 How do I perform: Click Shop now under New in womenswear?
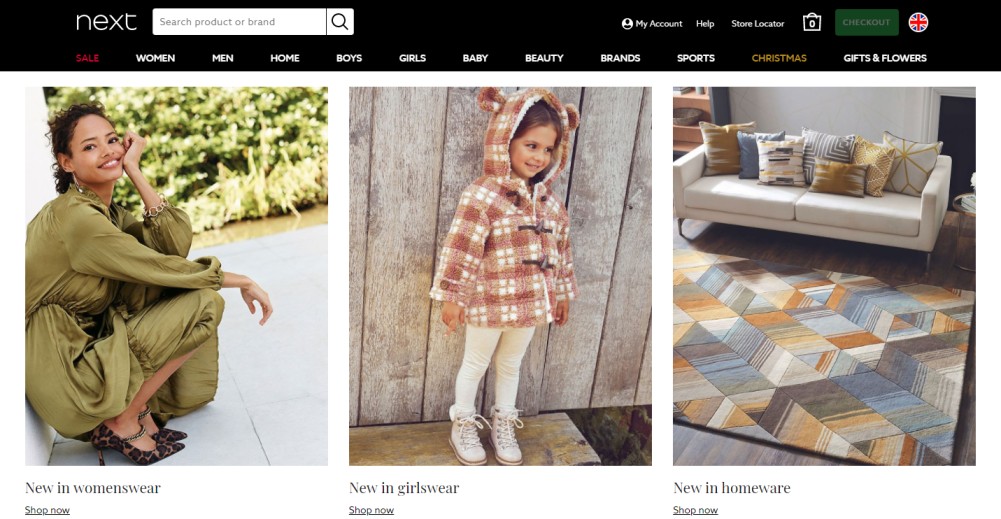pos(47,510)
